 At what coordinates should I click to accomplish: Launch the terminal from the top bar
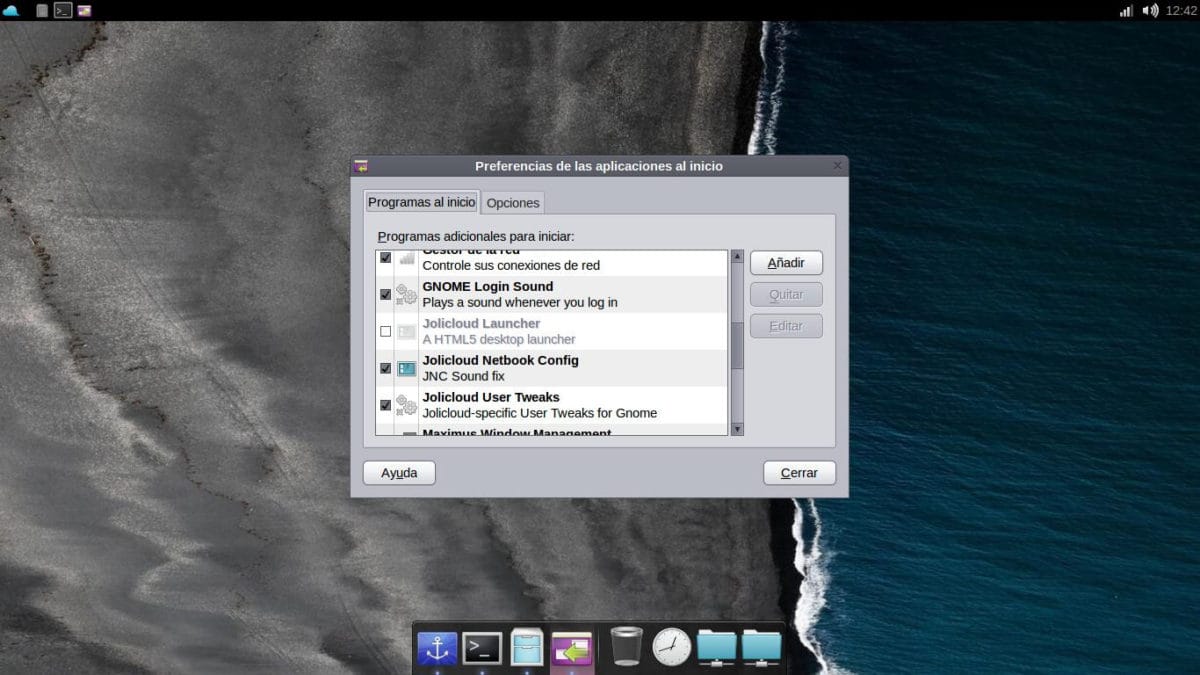[63, 11]
